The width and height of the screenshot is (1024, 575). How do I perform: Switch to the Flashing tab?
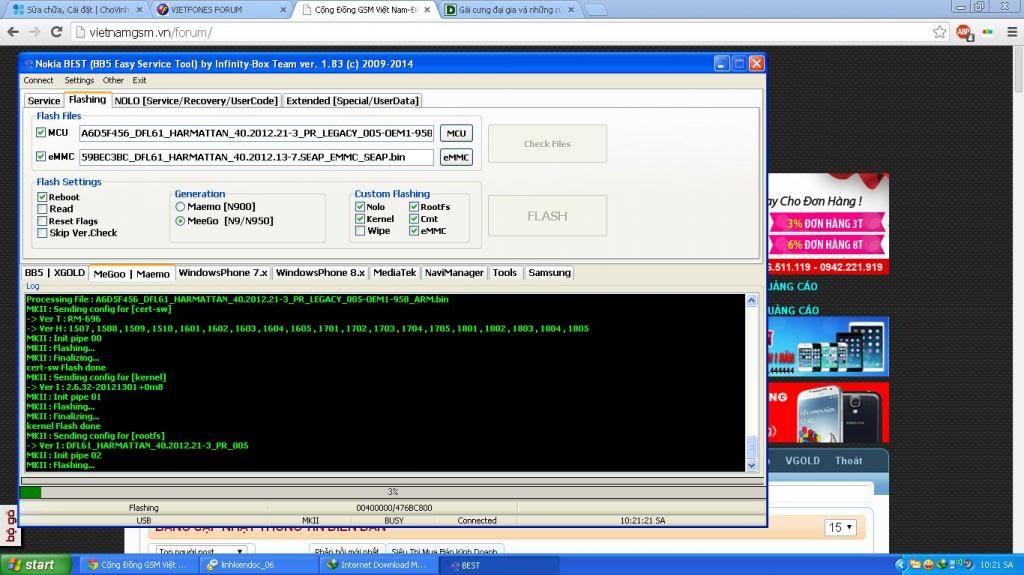pos(88,99)
